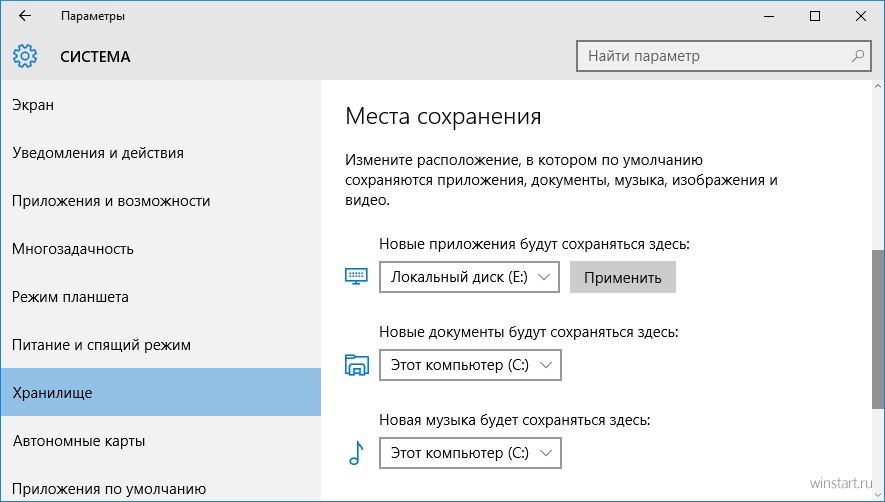
Task: Maximize the settings window
Action: coord(814,16)
